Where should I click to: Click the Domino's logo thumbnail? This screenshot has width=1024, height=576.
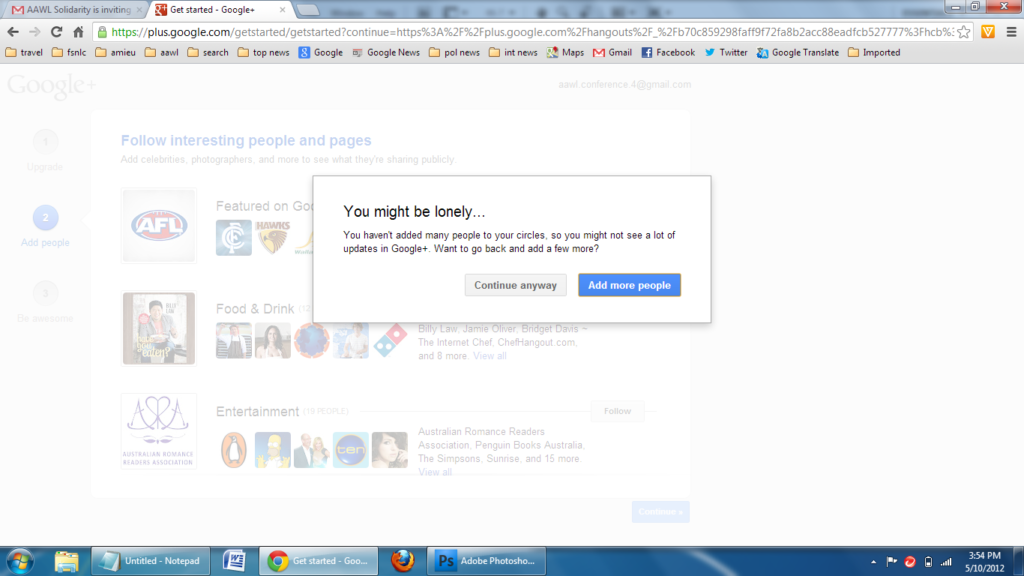point(390,340)
